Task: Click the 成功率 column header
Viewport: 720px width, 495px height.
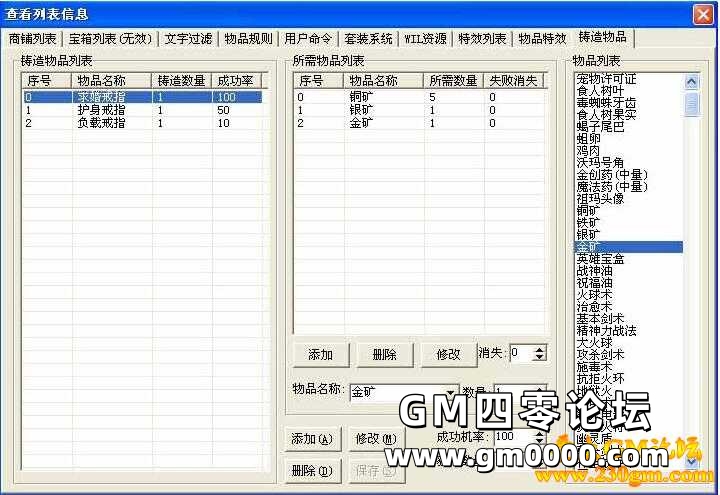Action: (237, 80)
